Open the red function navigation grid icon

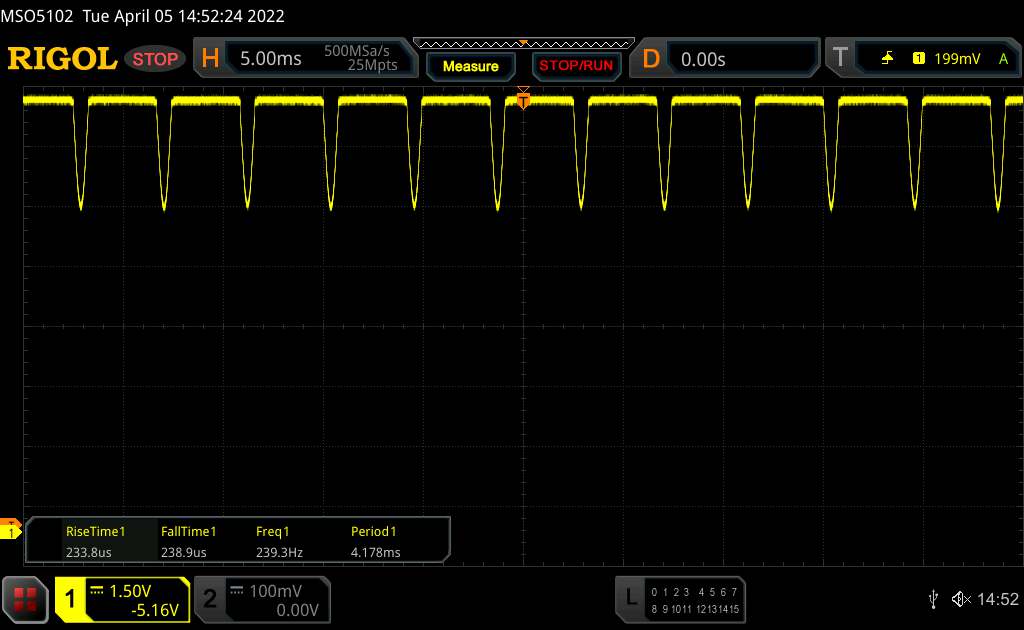tap(25, 600)
